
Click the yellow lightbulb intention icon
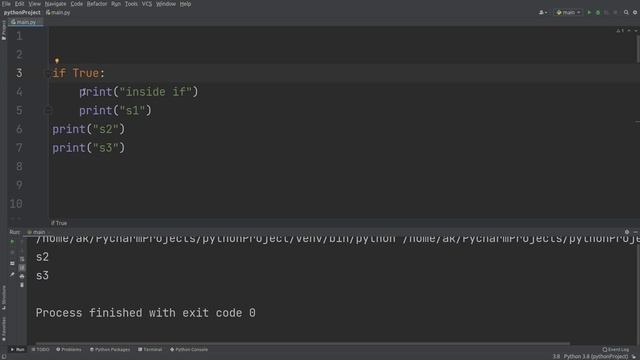click(57, 61)
